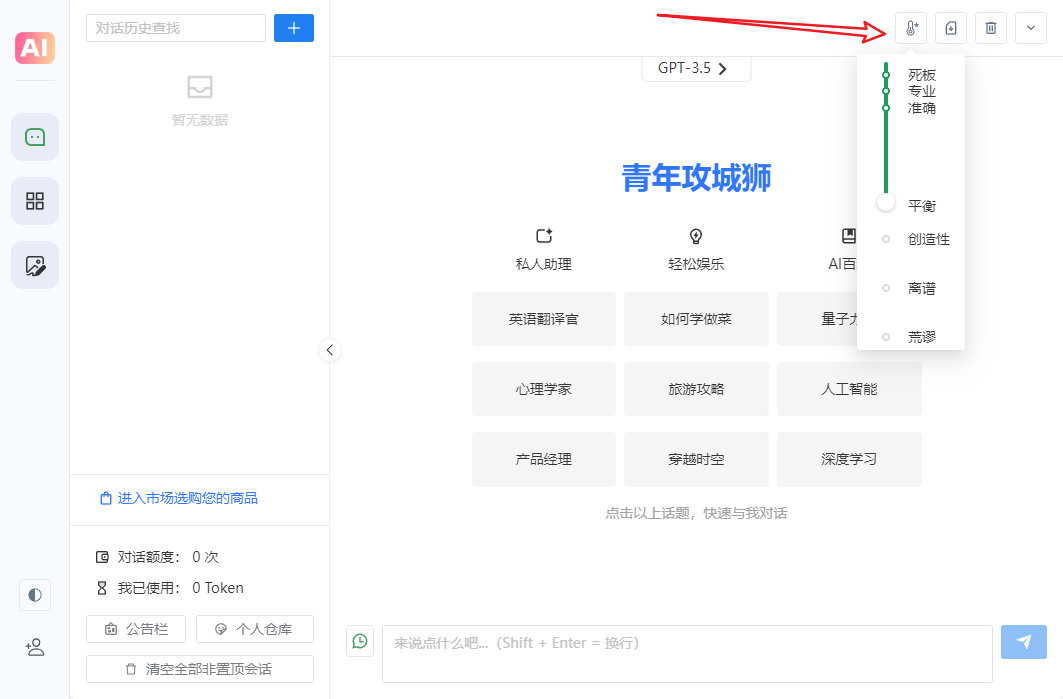
Task: Collapse the toolbar with the chevron icon
Action: click(1030, 27)
